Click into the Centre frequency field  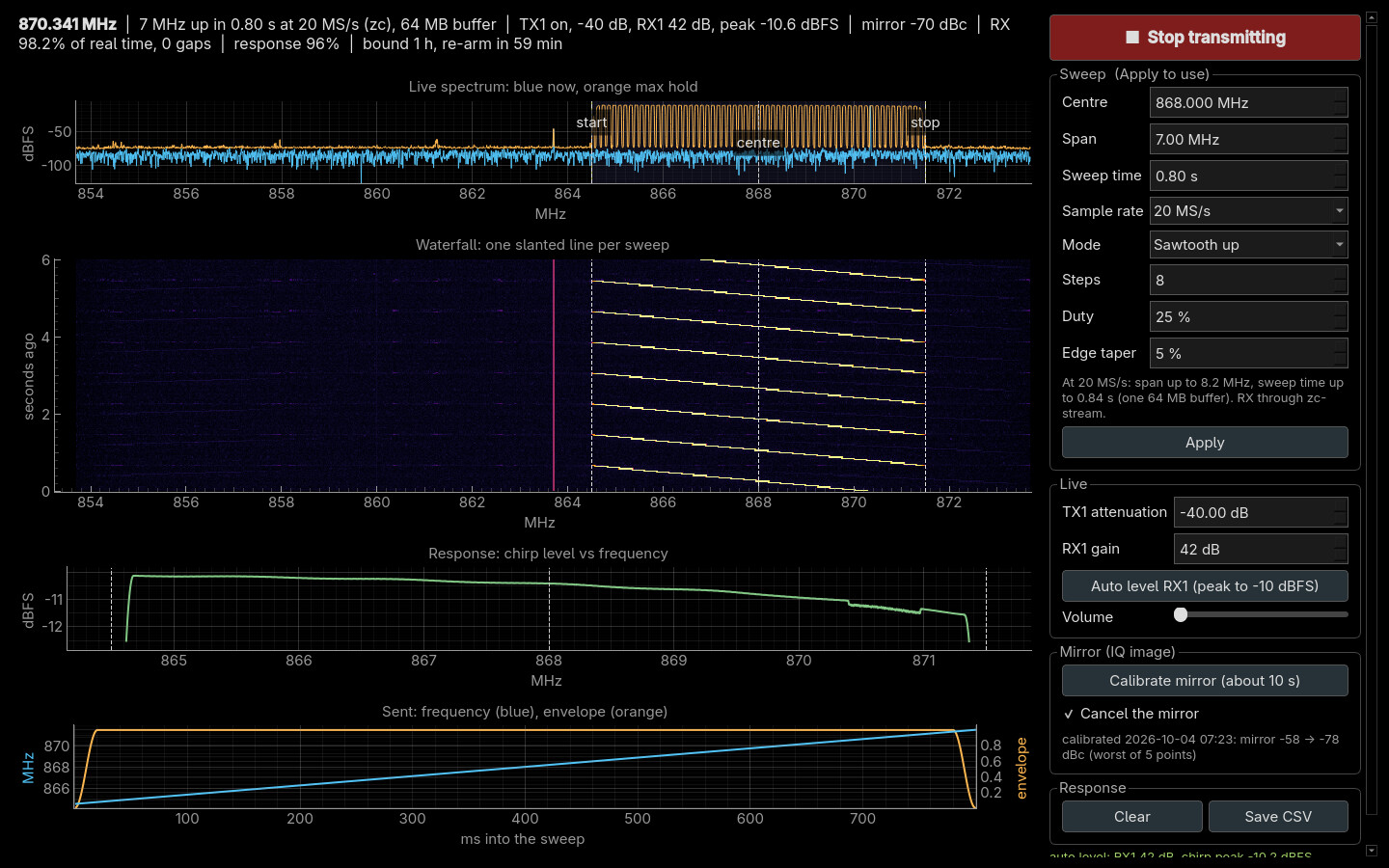pyautogui.click(x=1248, y=102)
